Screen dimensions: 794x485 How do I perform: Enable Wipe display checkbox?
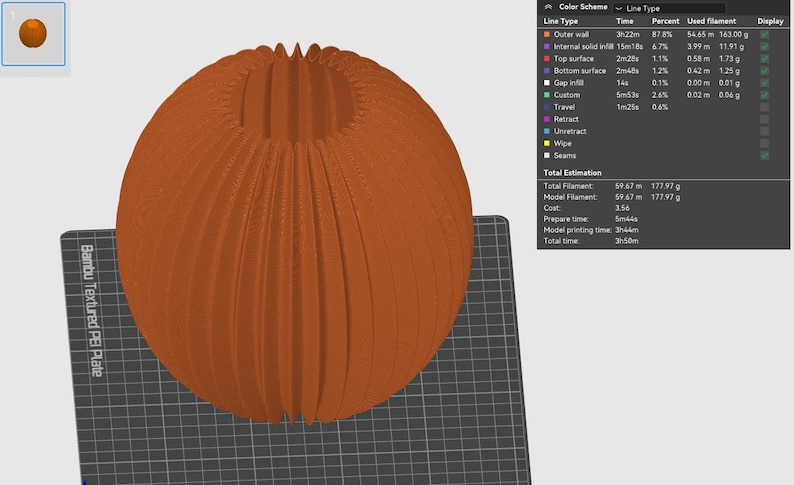point(765,143)
